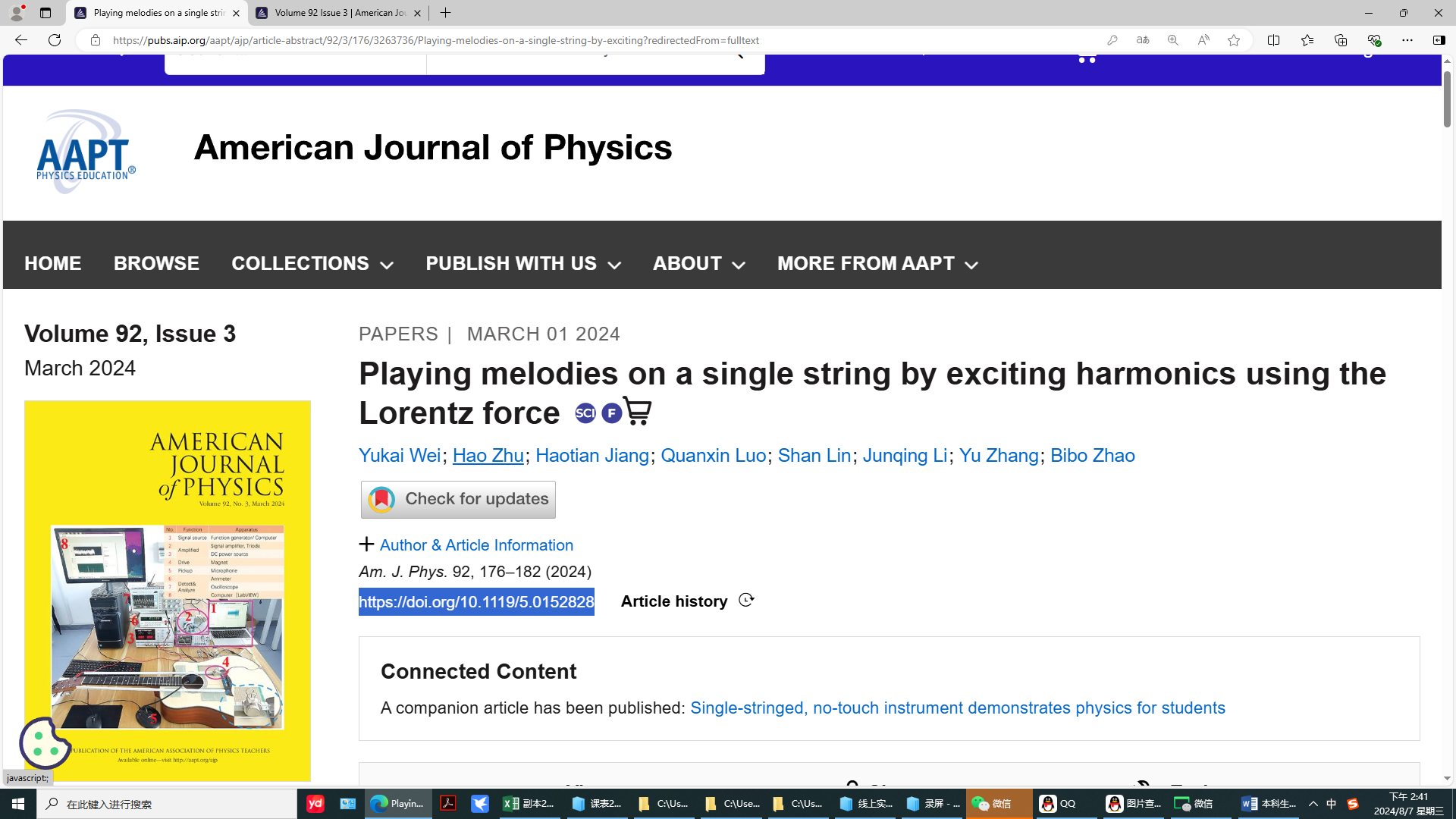The height and width of the screenshot is (819, 1456).
Task: Open the MORE FROM AAPT dropdown
Action: click(x=877, y=263)
